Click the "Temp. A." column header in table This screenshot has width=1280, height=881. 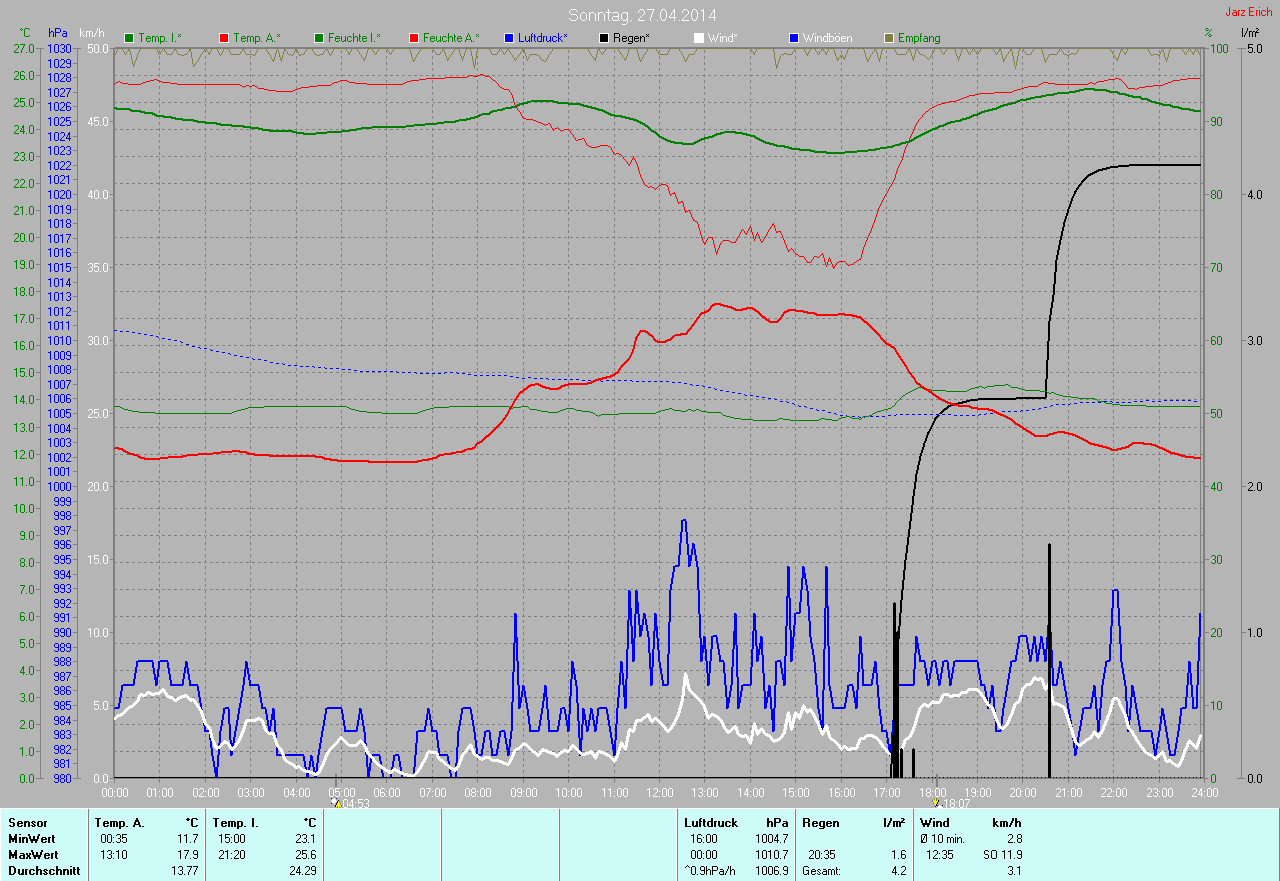click(x=119, y=823)
